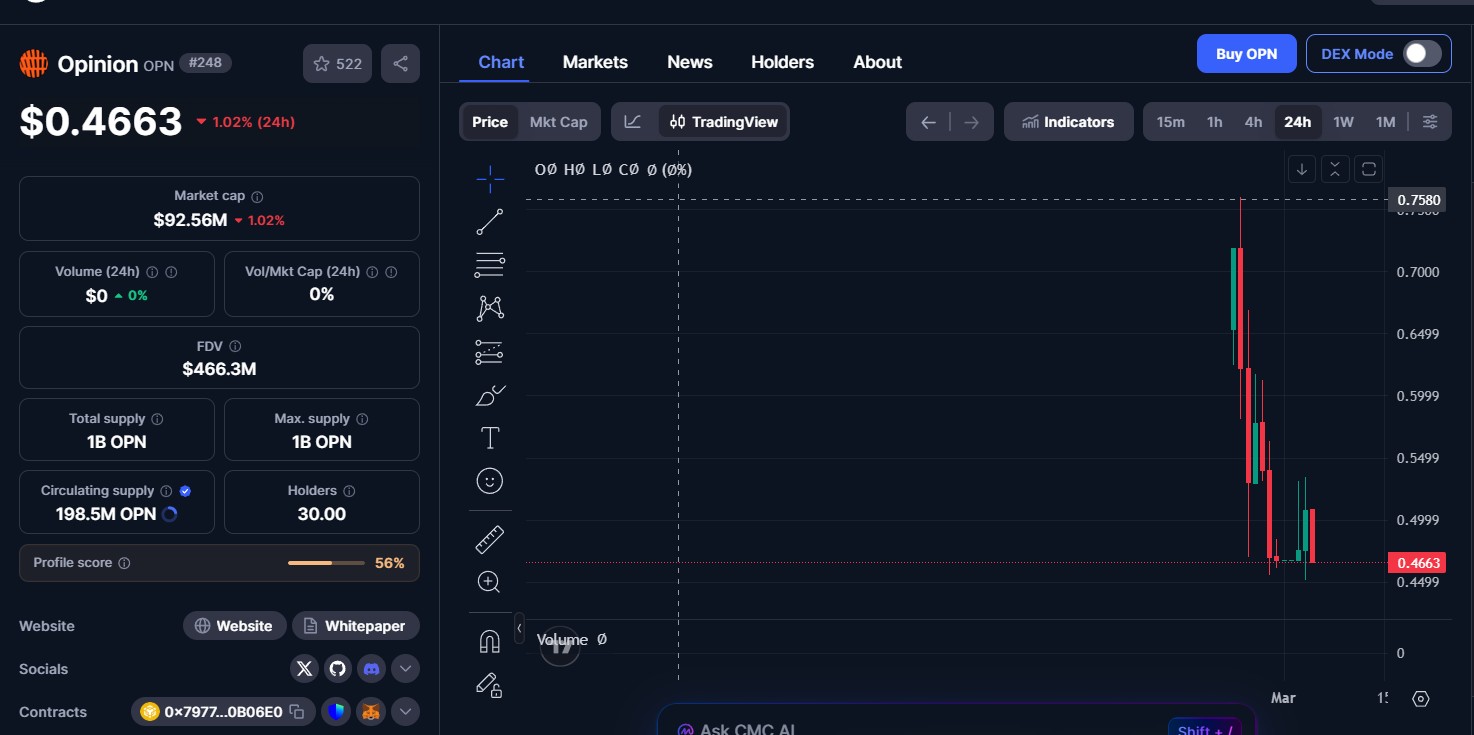Expand the Contracts chevron dropdown

(x=405, y=711)
